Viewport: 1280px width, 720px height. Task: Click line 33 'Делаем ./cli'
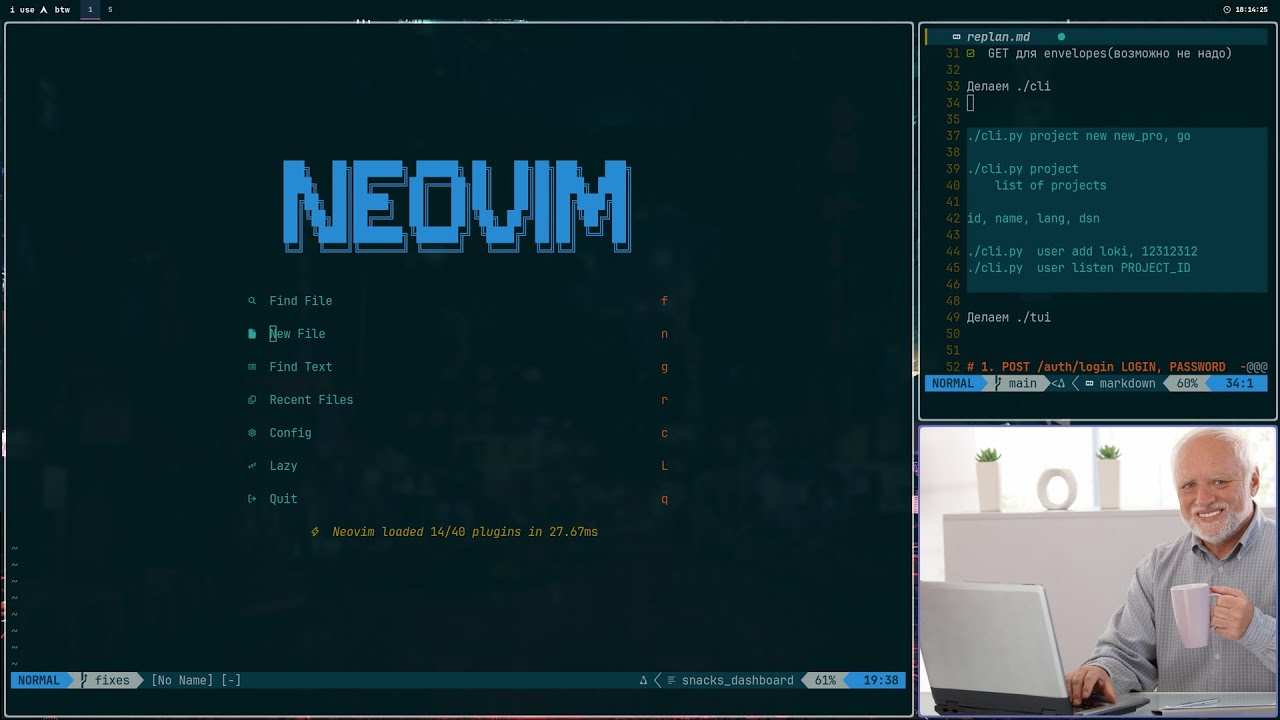tap(1009, 86)
